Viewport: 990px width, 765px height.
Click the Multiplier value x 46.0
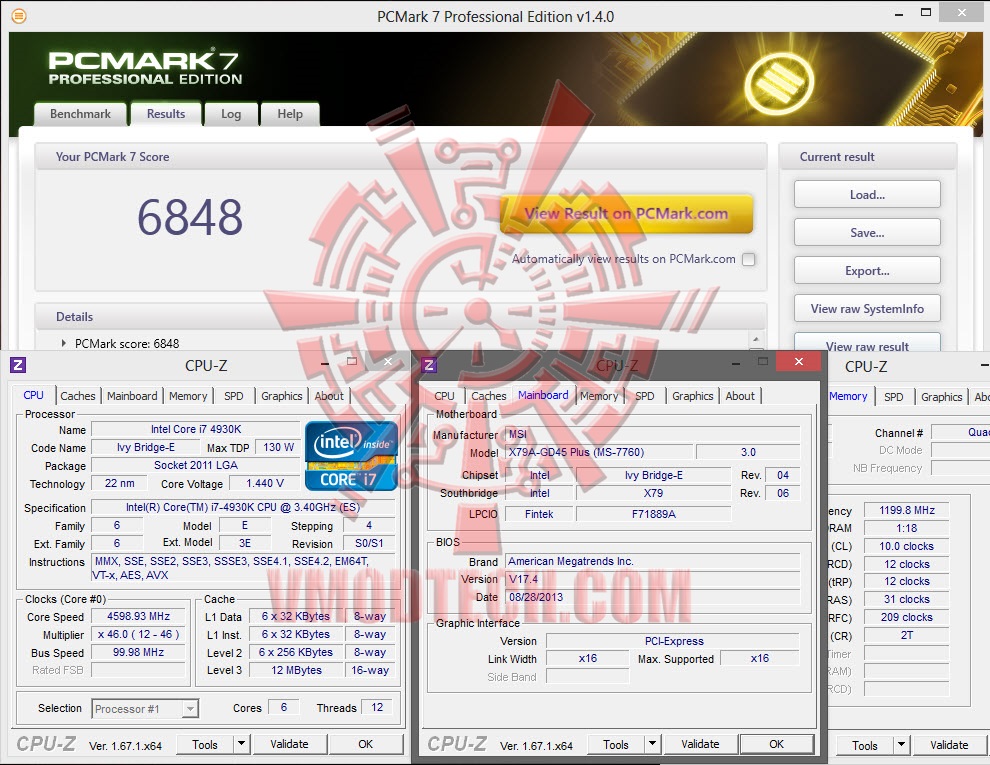pyautogui.click(x=138, y=634)
